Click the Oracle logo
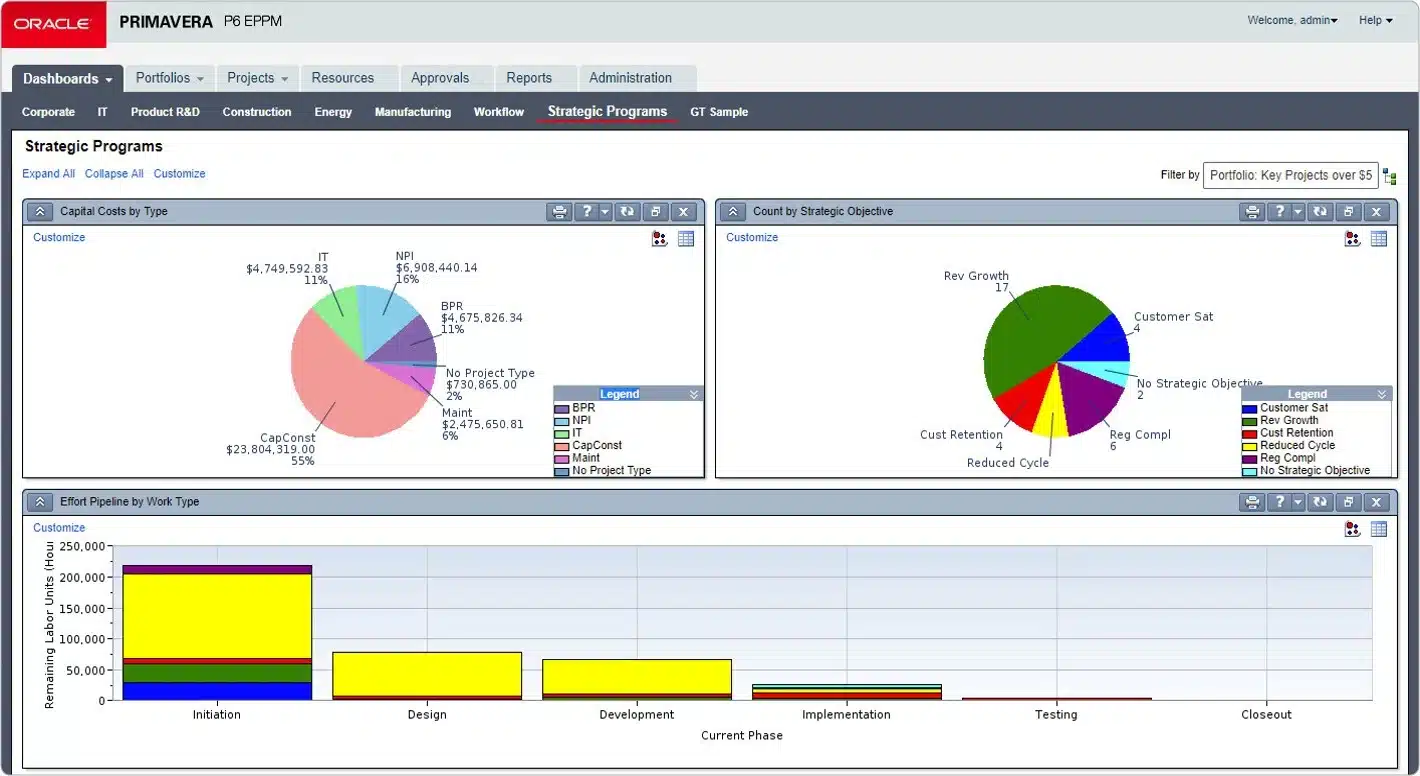The width and height of the screenshot is (1420, 776). pyautogui.click(x=53, y=23)
